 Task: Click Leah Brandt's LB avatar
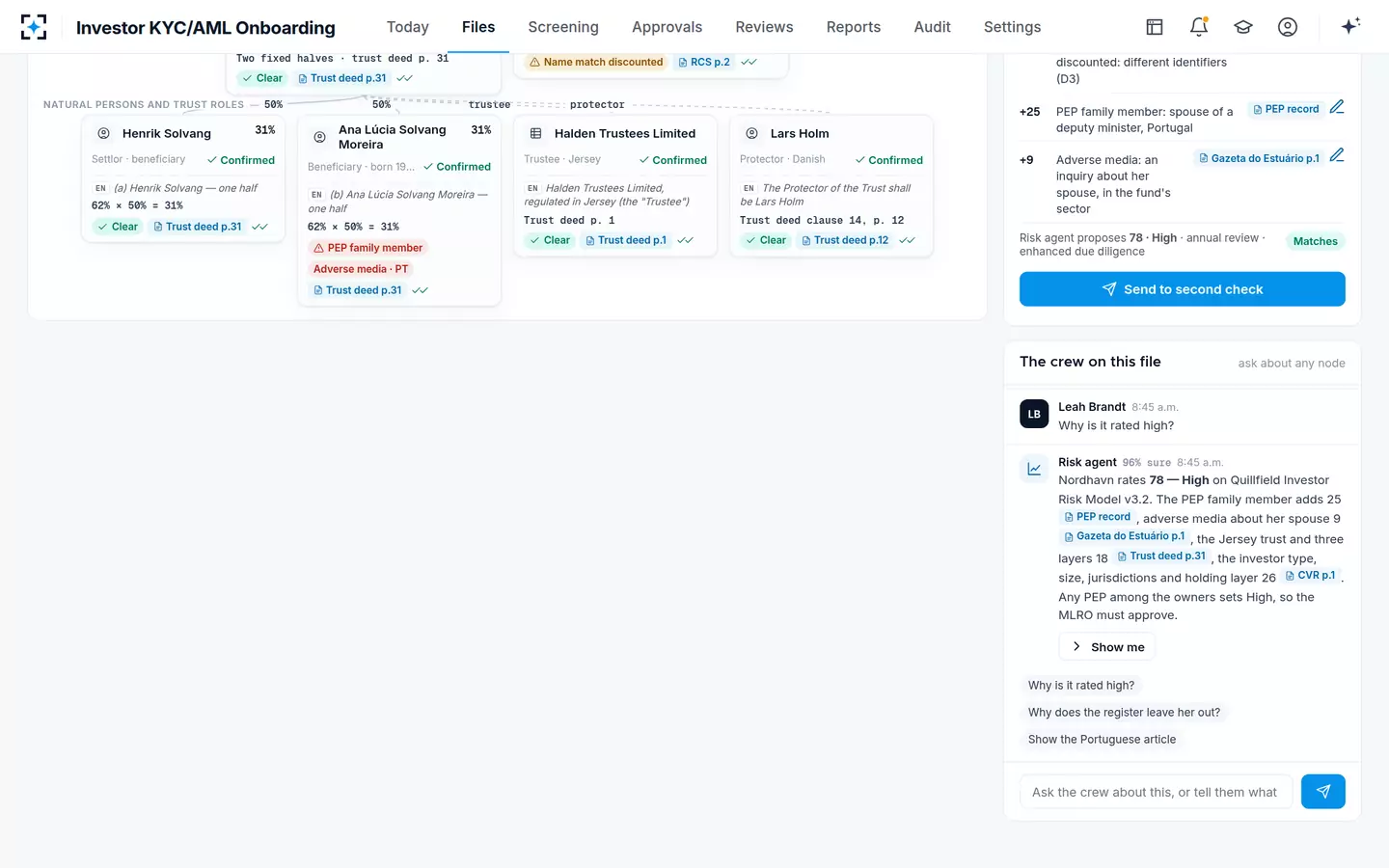click(1034, 414)
